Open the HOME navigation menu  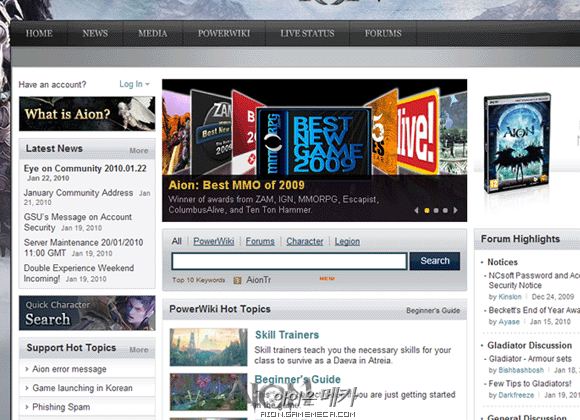point(39,33)
